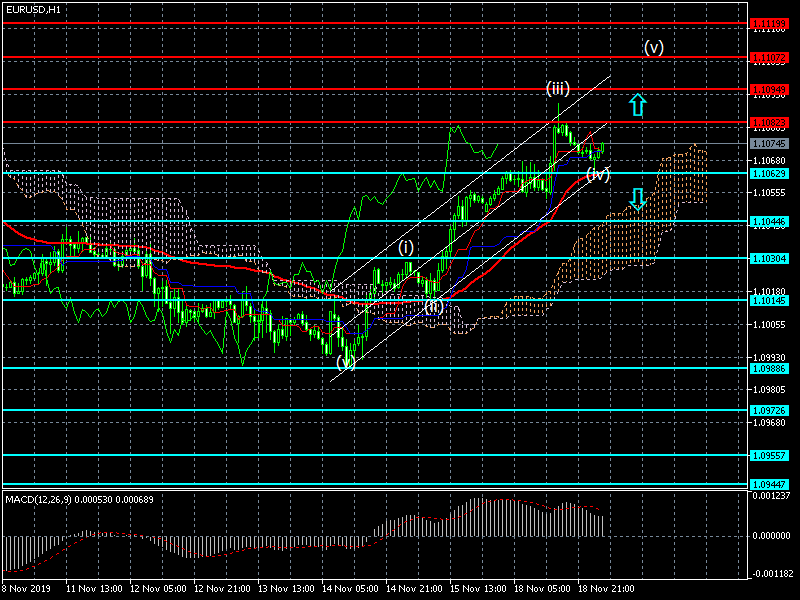Click the cyan down arrow object
Screen dimensions: 800x600
[637, 199]
